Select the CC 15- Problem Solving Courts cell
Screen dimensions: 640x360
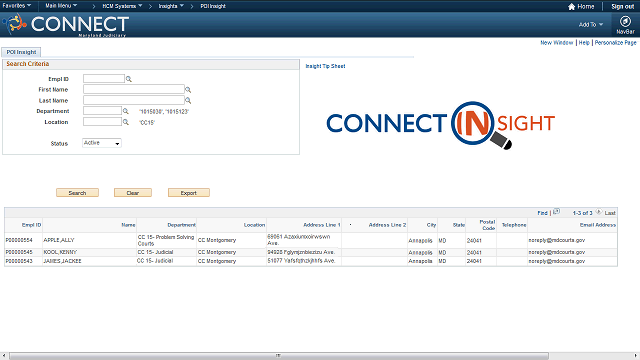[x=166, y=240]
